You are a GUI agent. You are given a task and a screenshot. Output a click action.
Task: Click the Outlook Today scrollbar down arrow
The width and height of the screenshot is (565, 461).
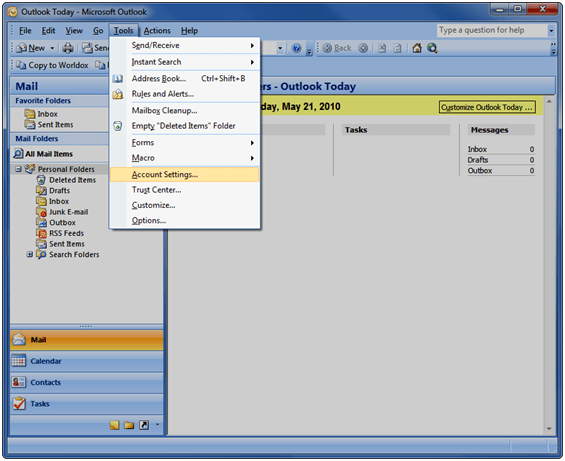click(549, 429)
